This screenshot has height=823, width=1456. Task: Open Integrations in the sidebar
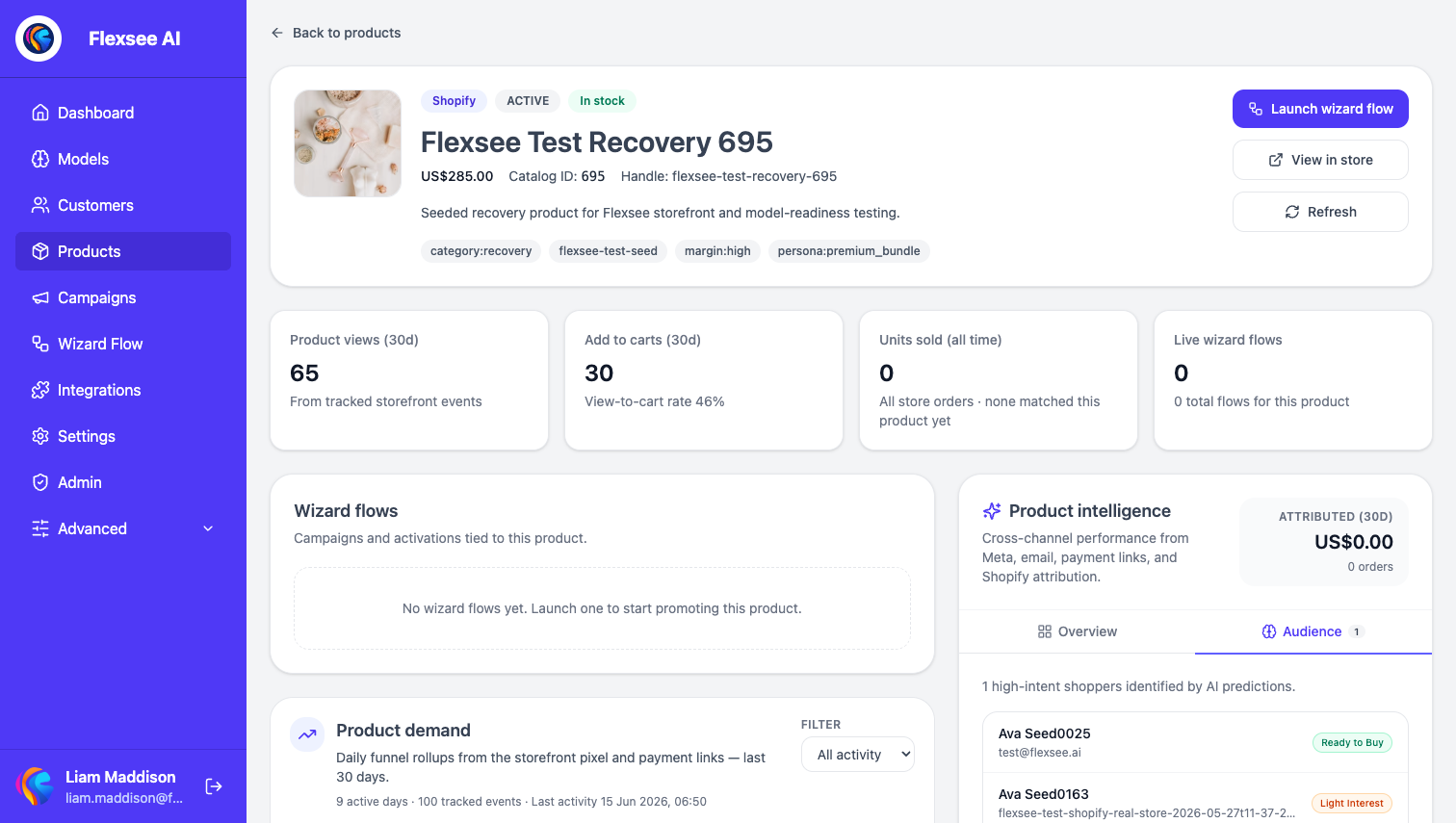coord(123,390)
